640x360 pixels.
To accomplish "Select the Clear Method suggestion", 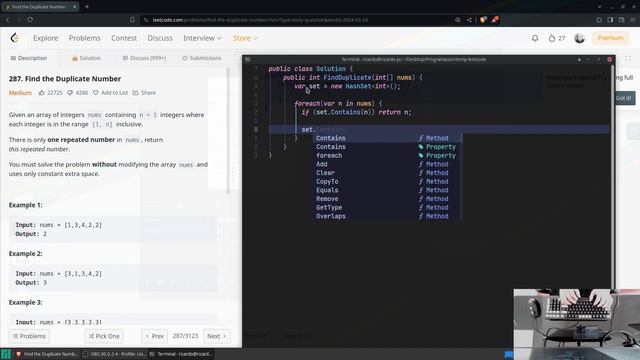I will tap(388, 173).
